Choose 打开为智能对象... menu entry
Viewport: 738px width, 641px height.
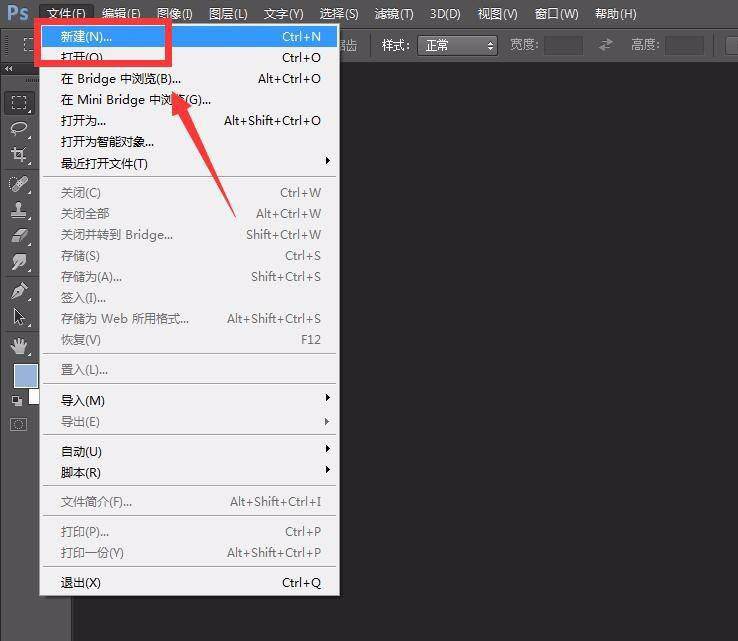190,142
